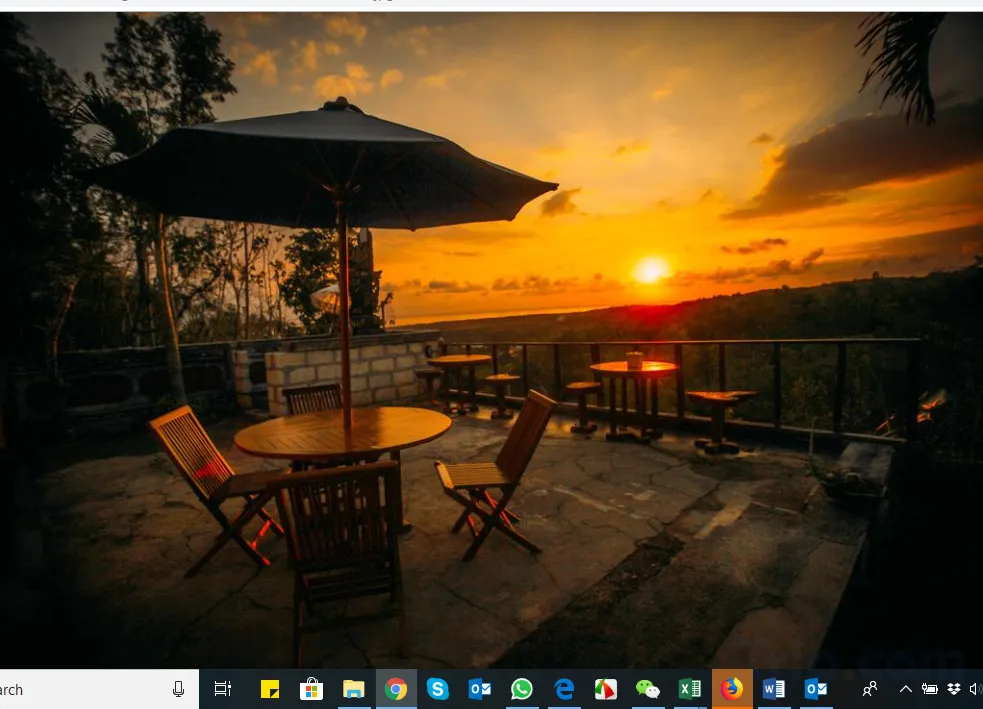Expand the hidden system tray icons
Screen dimensions: 983x709
pyautogui.click(x=906, y=689)
